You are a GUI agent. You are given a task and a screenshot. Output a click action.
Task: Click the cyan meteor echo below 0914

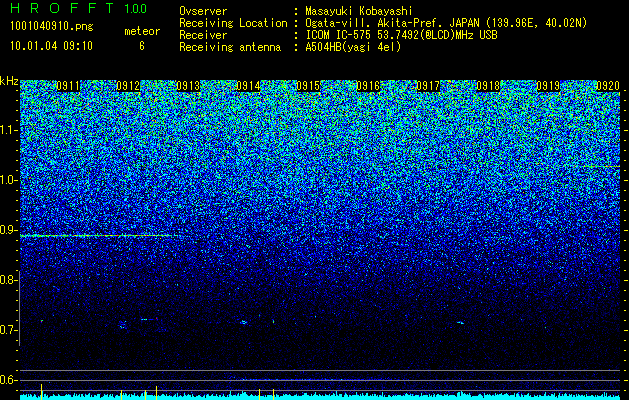tap(243, 322)
